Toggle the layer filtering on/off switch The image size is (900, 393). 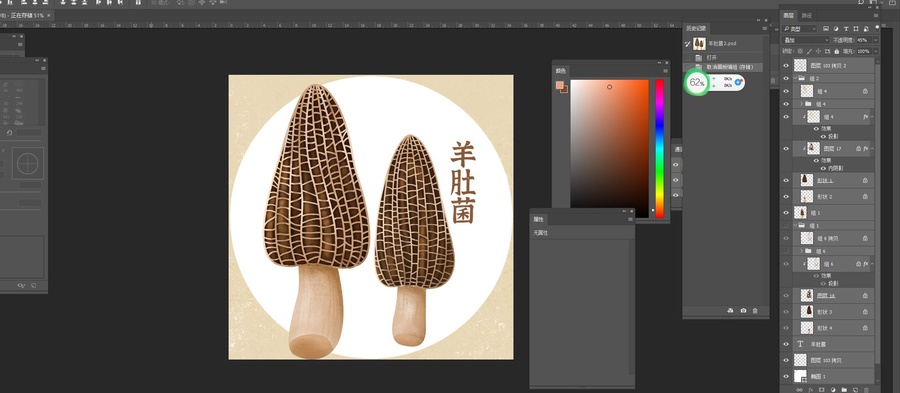(877, 28)
